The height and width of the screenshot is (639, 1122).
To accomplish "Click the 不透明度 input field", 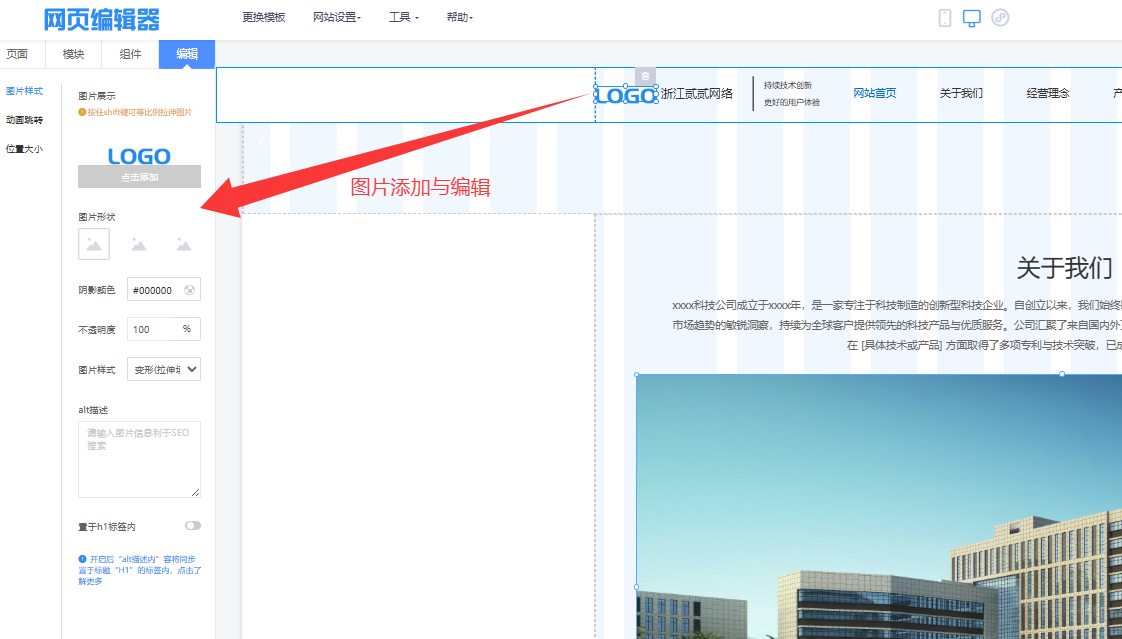I will [x=152, y=329].
